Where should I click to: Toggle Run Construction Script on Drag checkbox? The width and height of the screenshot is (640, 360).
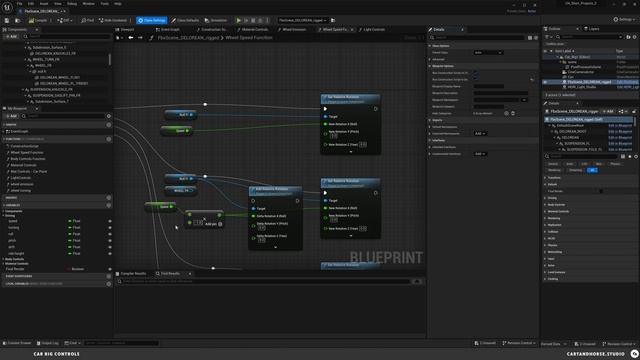[476, 73]
